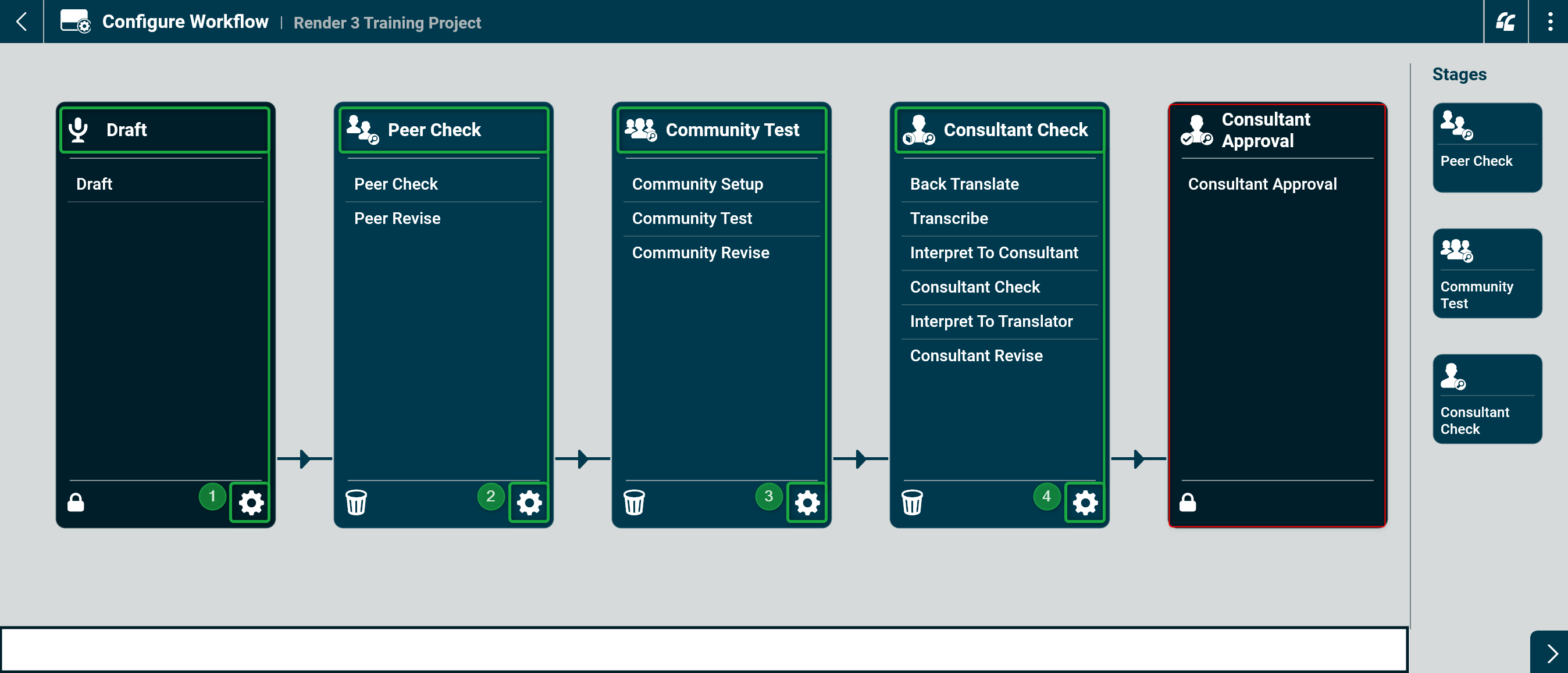The image size is (1568, 673).
Task: Click the sync icon in header
Action: point(1505,22)
